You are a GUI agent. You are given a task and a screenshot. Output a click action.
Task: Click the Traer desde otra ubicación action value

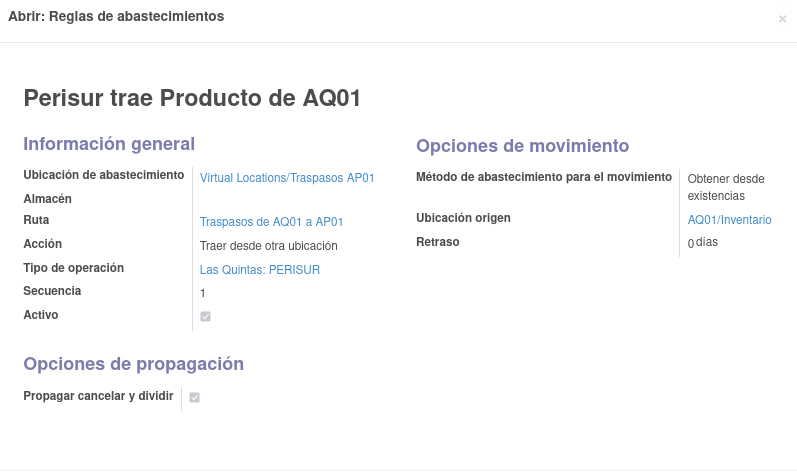point(268,246)
